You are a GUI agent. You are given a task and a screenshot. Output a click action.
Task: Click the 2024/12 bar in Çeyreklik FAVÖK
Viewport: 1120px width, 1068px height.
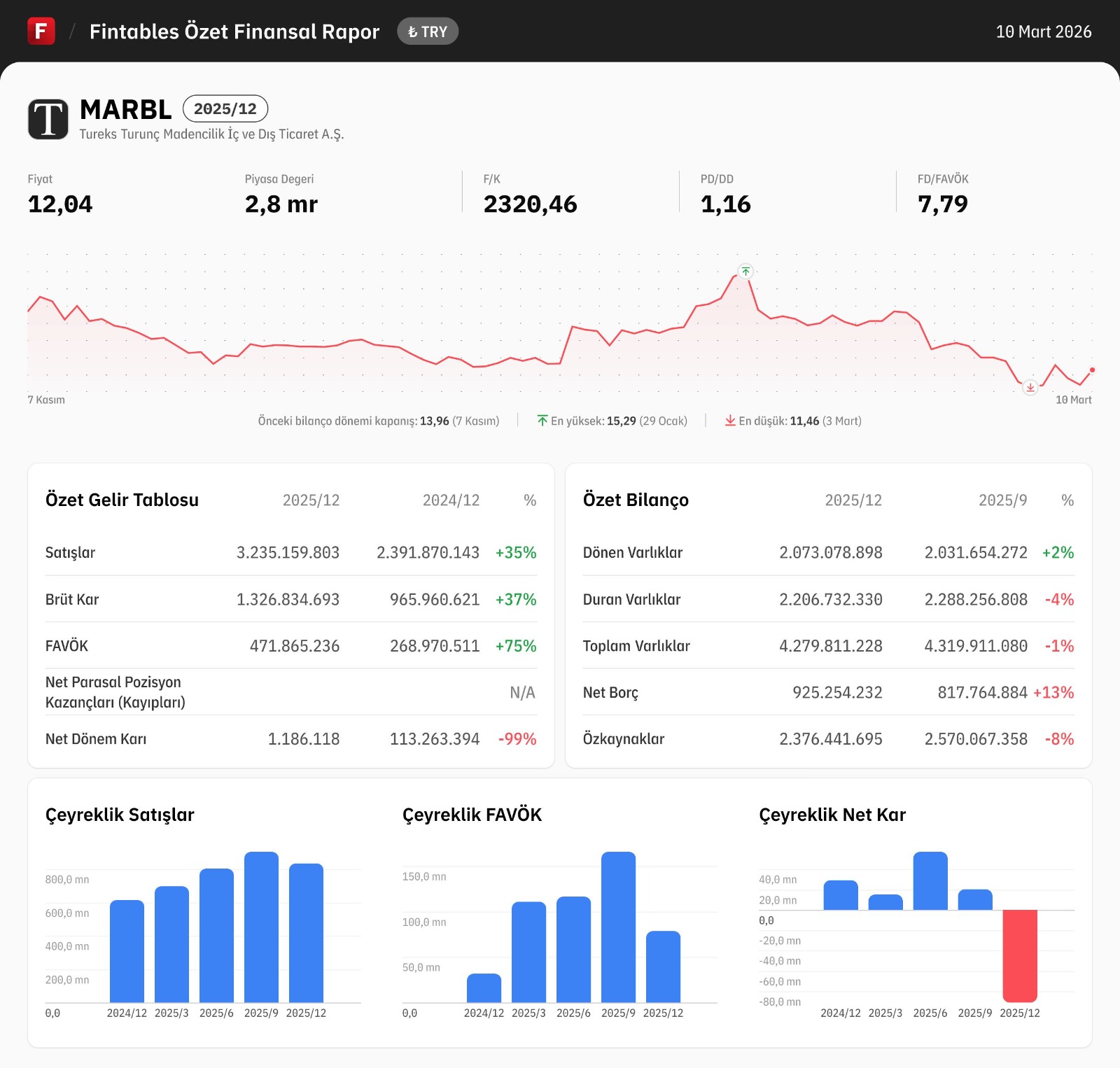coord(484,988)
